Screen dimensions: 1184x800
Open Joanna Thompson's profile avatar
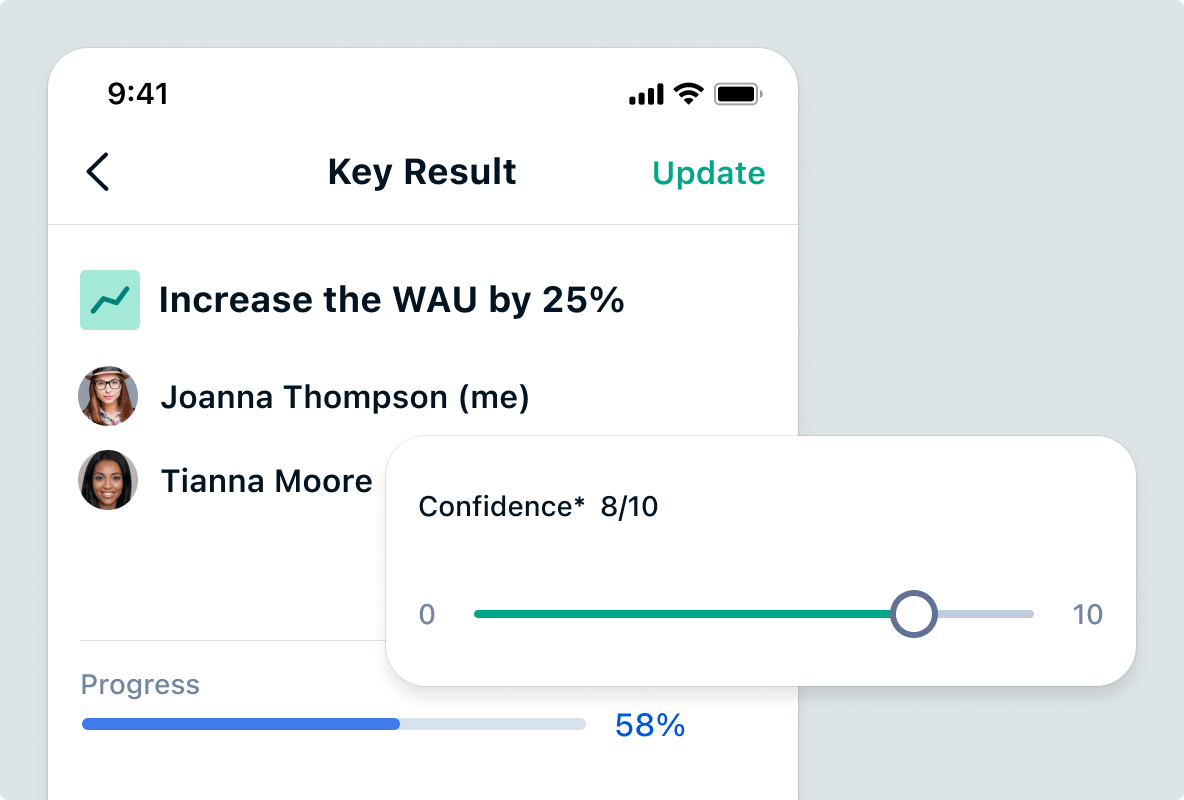click(108, 396)
